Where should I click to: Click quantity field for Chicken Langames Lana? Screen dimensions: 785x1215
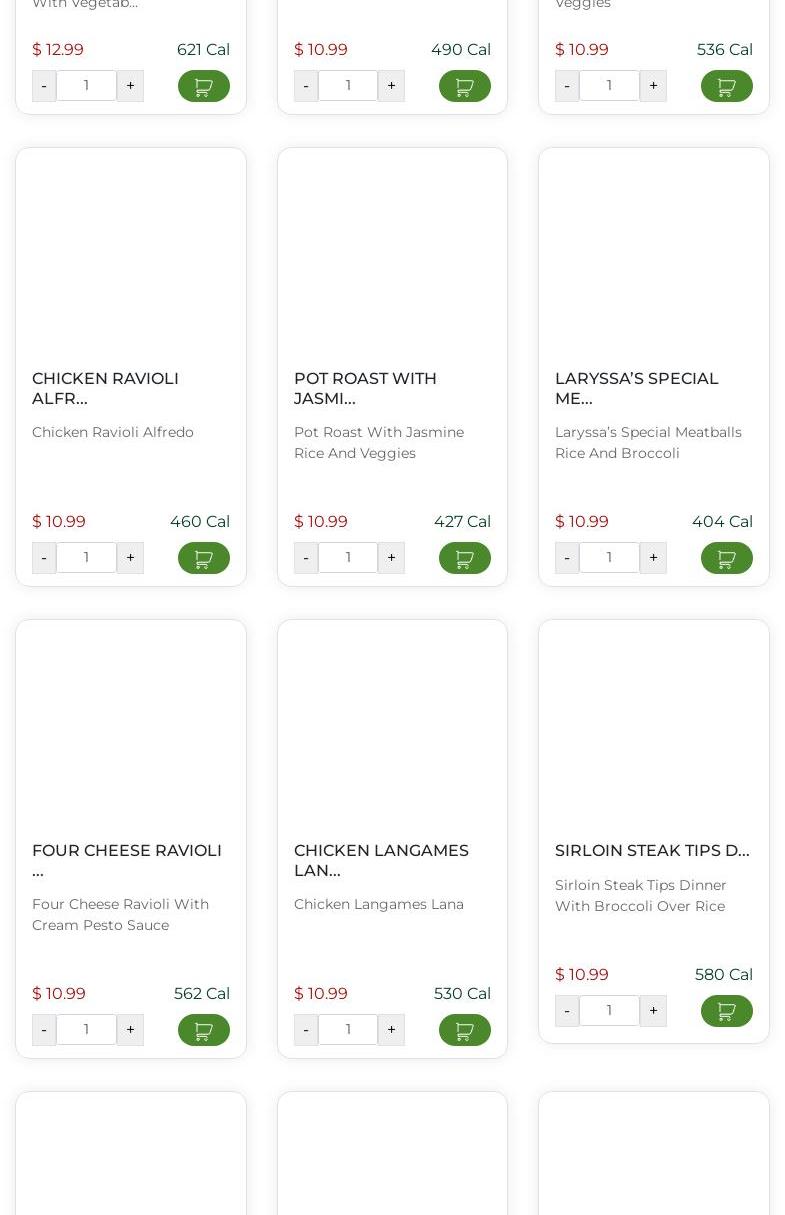348,1030
